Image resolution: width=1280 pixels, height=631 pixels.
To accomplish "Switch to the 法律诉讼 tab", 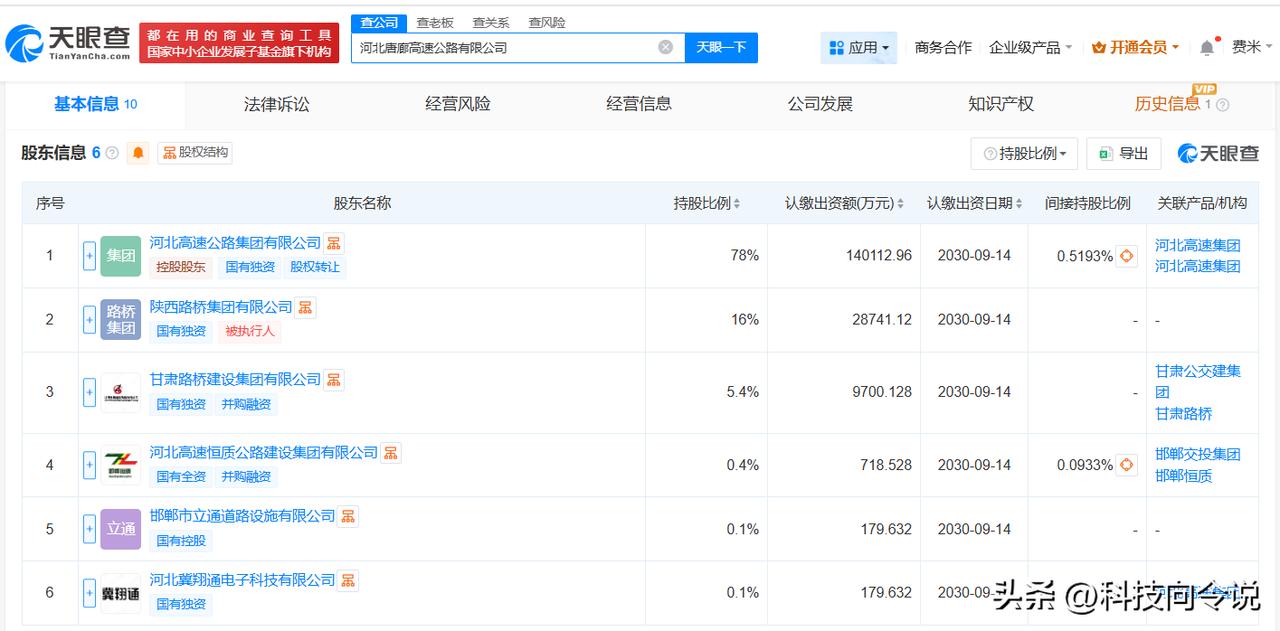I will point(276,104).
